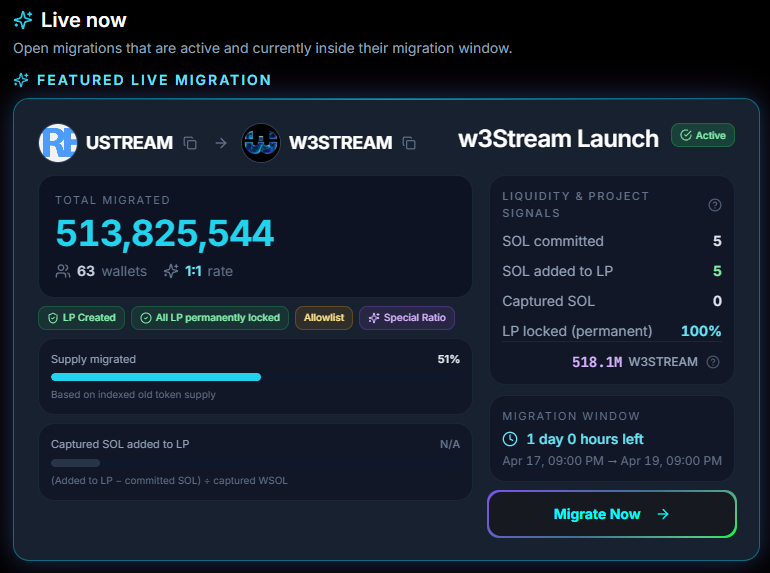The width and height of the screenshot is (770, 573).
Task: Select All LP permanently locked badge
Action: tap(210, 318)
